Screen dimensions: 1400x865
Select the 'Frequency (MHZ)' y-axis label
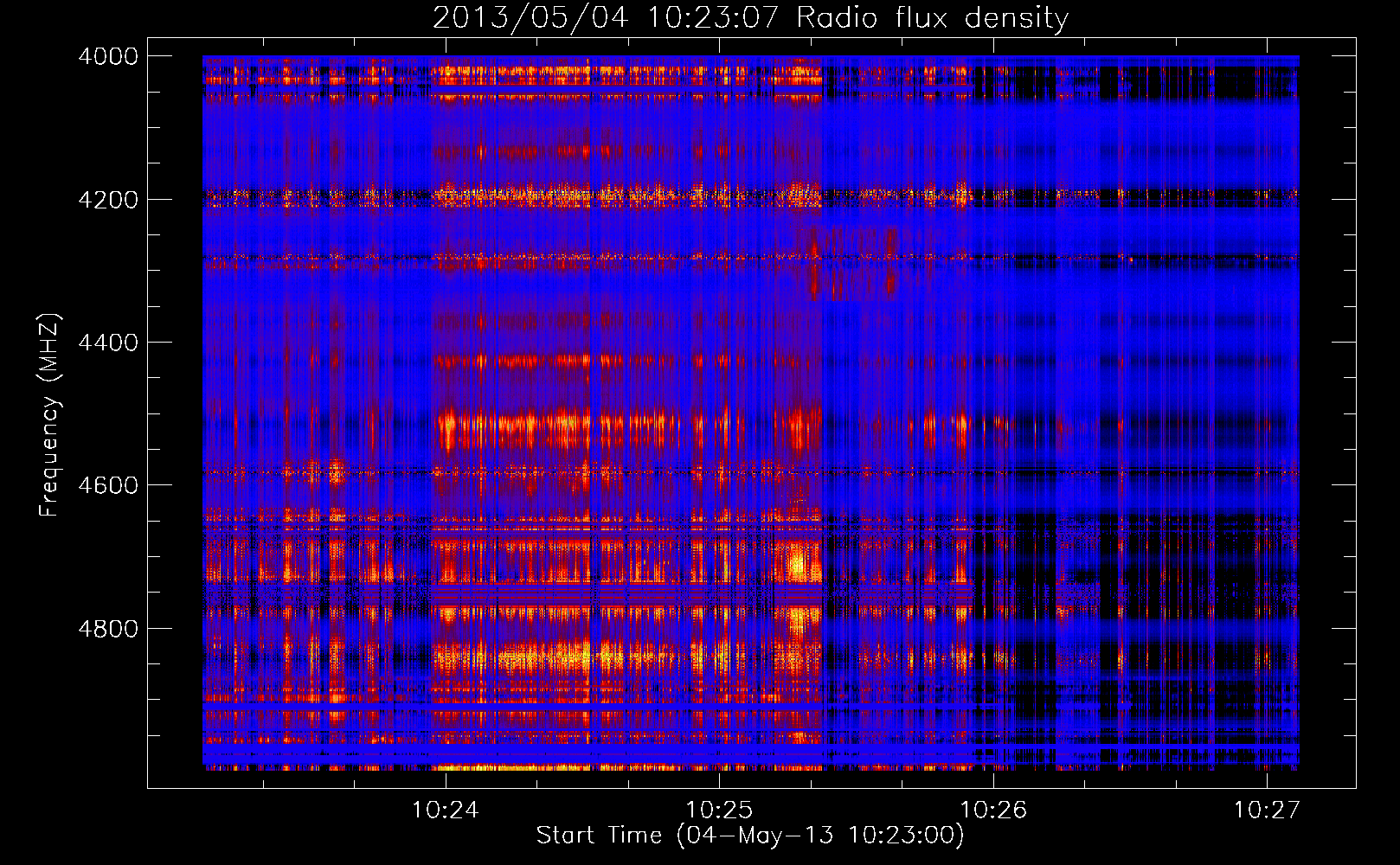point(49,415)
